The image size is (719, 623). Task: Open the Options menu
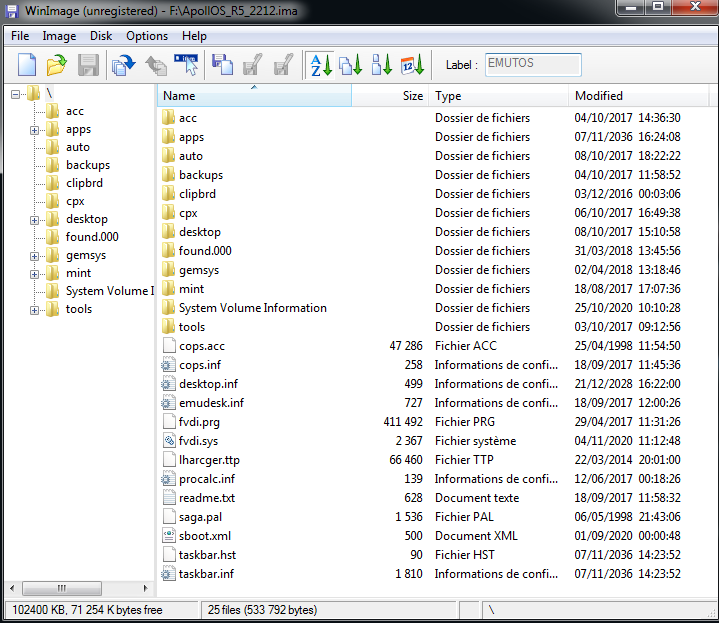[147, 36]
